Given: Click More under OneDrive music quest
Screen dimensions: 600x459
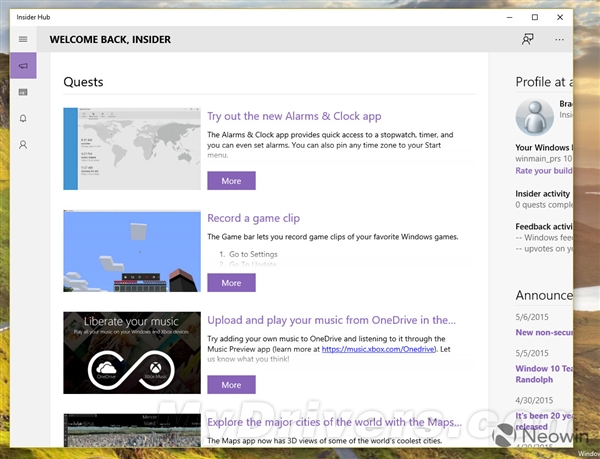Looking at the screenshot, I should [x=231, y=385].
